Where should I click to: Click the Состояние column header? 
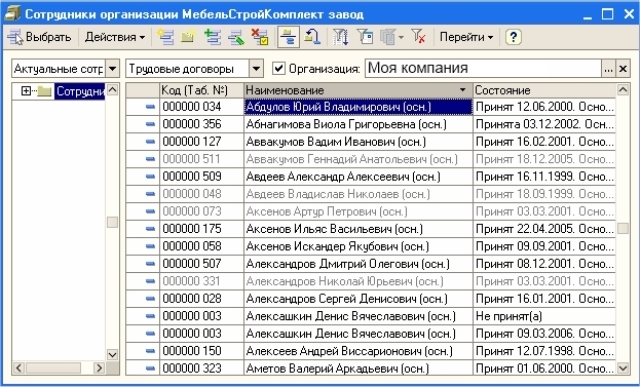(544, 90)
